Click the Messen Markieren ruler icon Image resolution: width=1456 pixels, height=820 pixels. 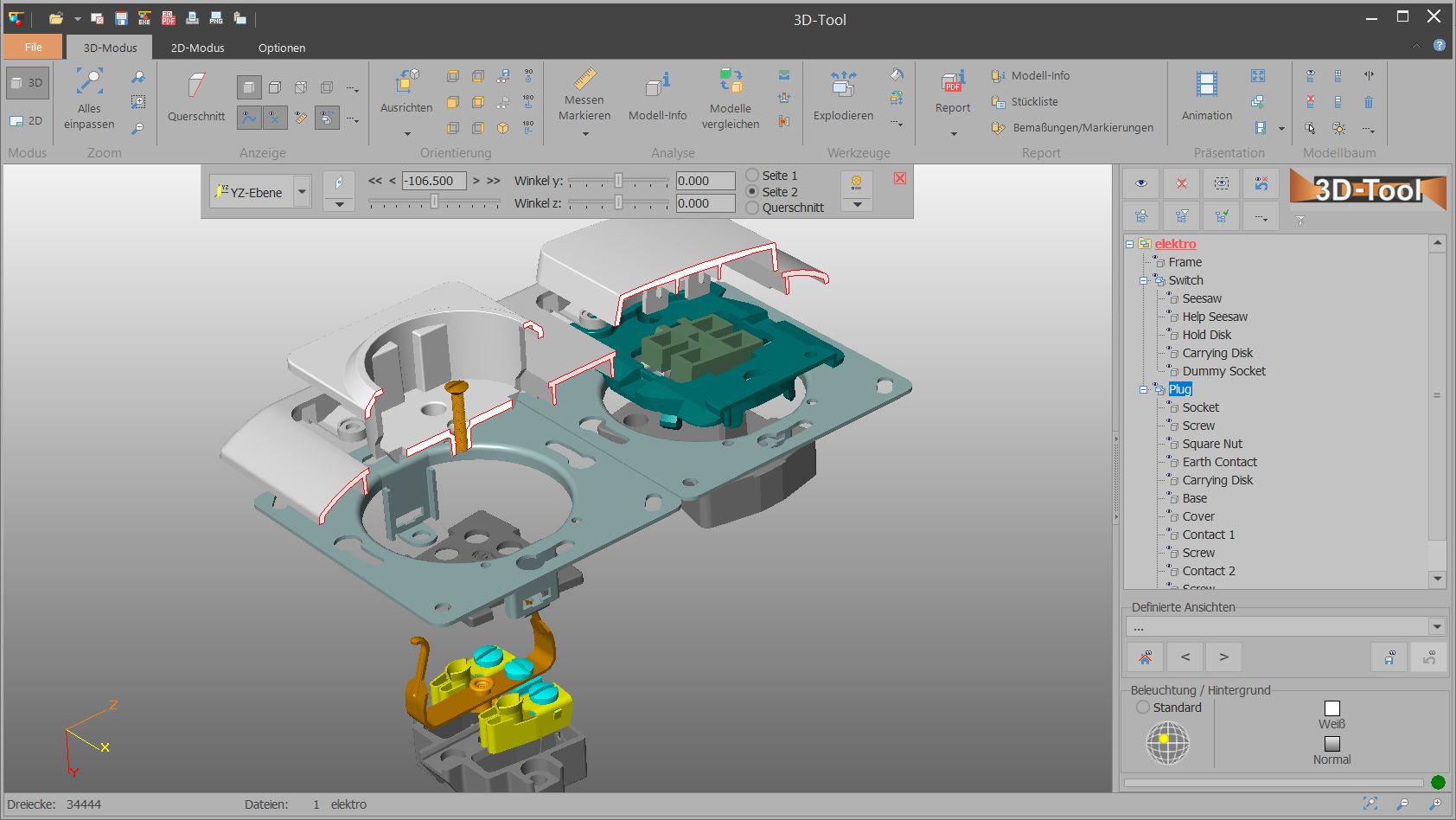pos(584,80)
